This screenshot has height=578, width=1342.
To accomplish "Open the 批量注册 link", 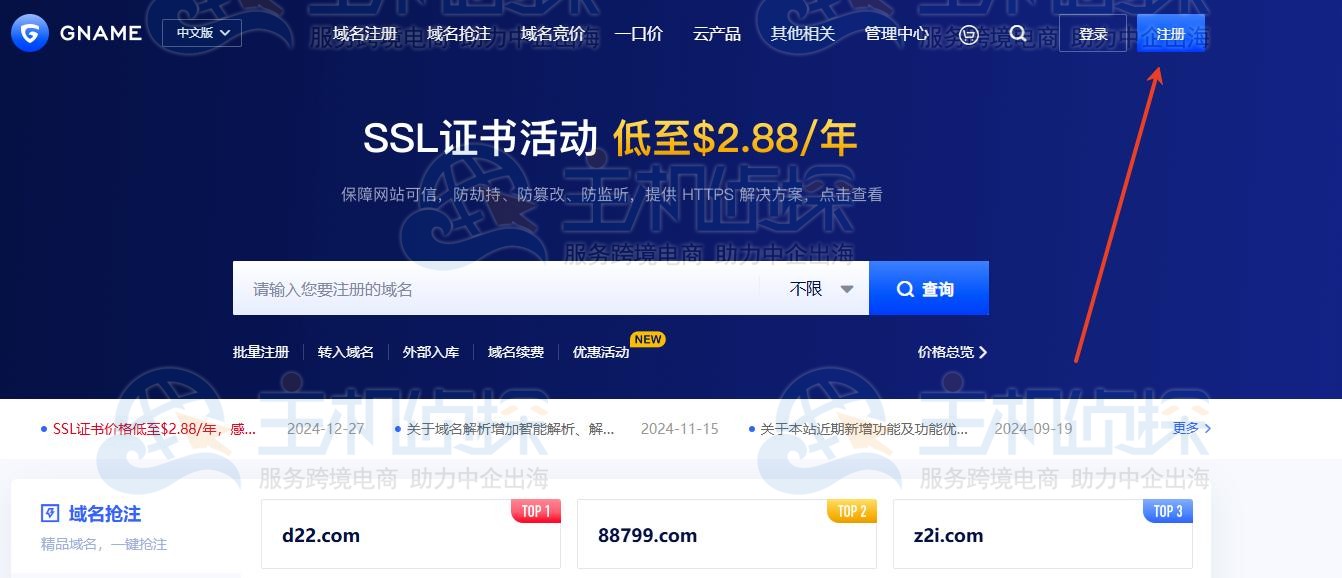I will [261, 352].
